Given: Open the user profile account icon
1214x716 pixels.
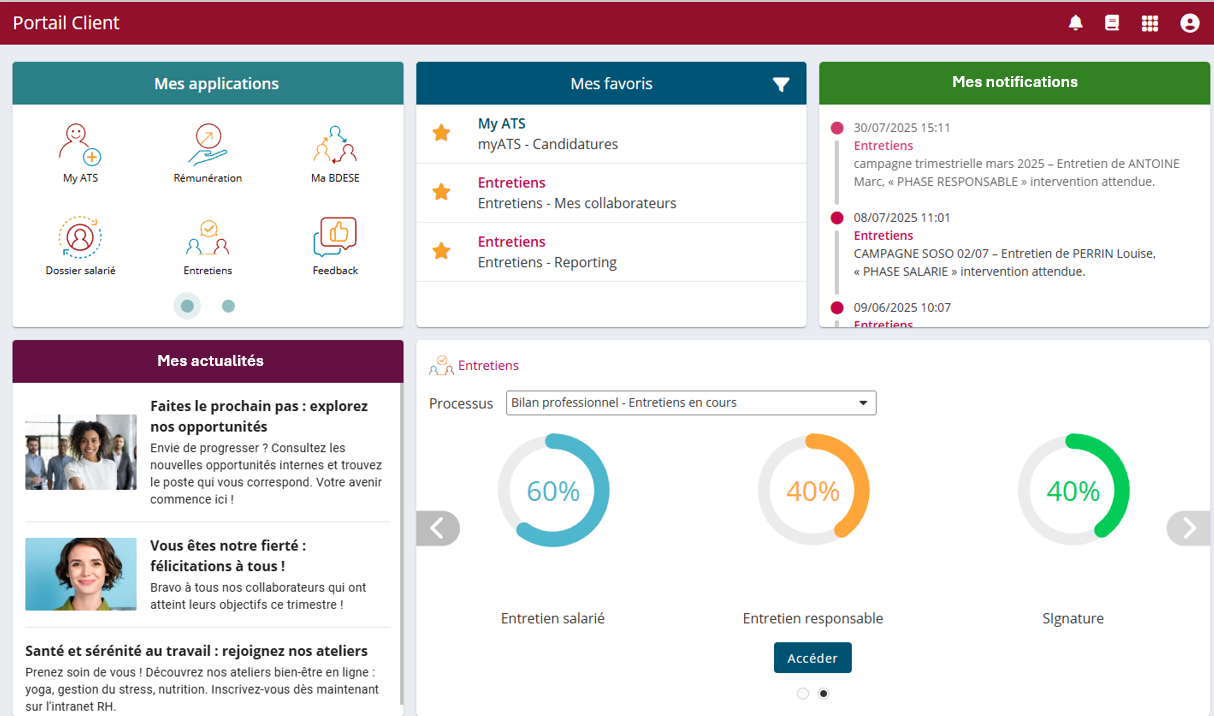Looking at the screenshot, I should (x=1189, y=23).
